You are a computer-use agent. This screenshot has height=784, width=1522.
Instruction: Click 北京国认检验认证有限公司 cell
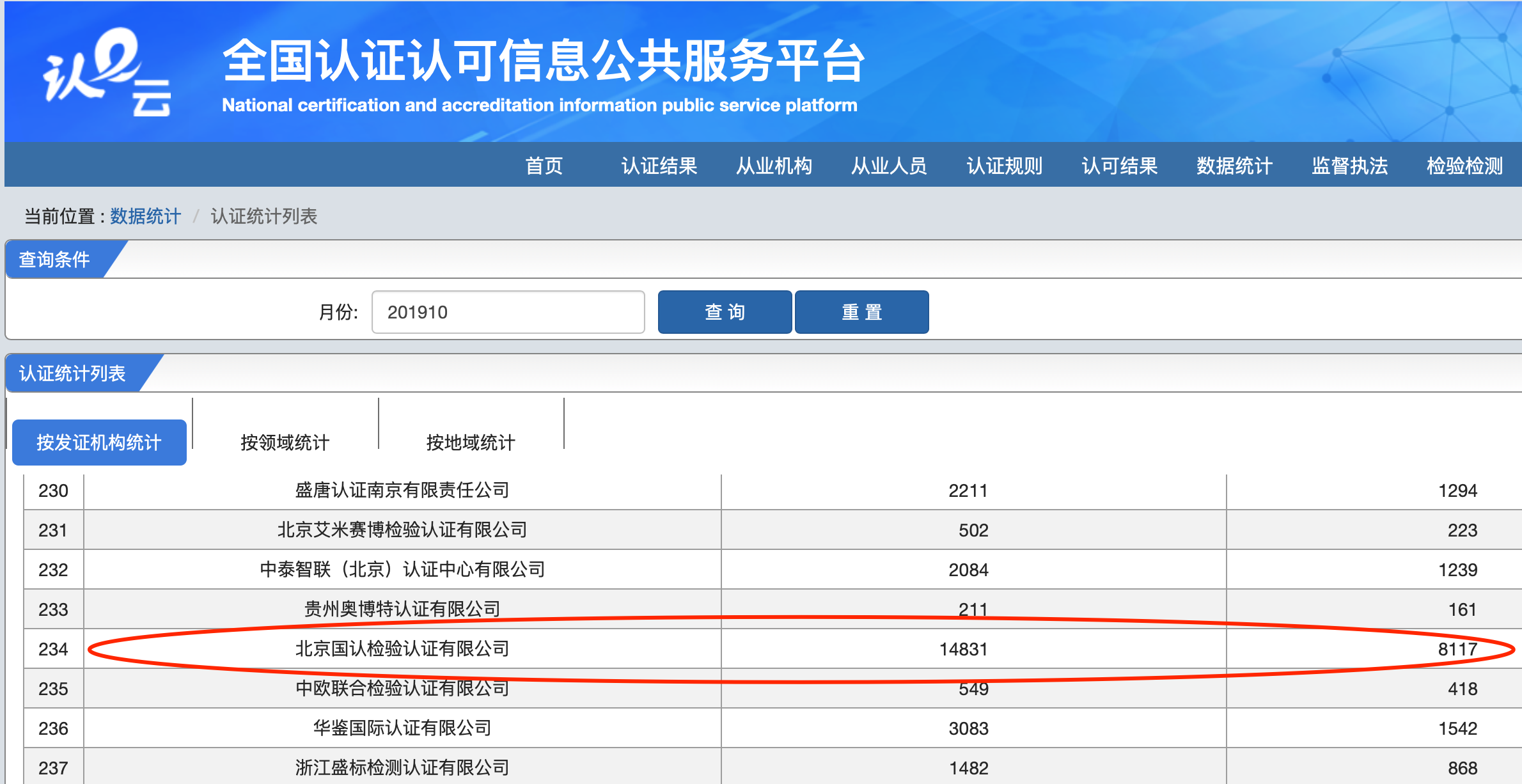click(x=402, y=649)
